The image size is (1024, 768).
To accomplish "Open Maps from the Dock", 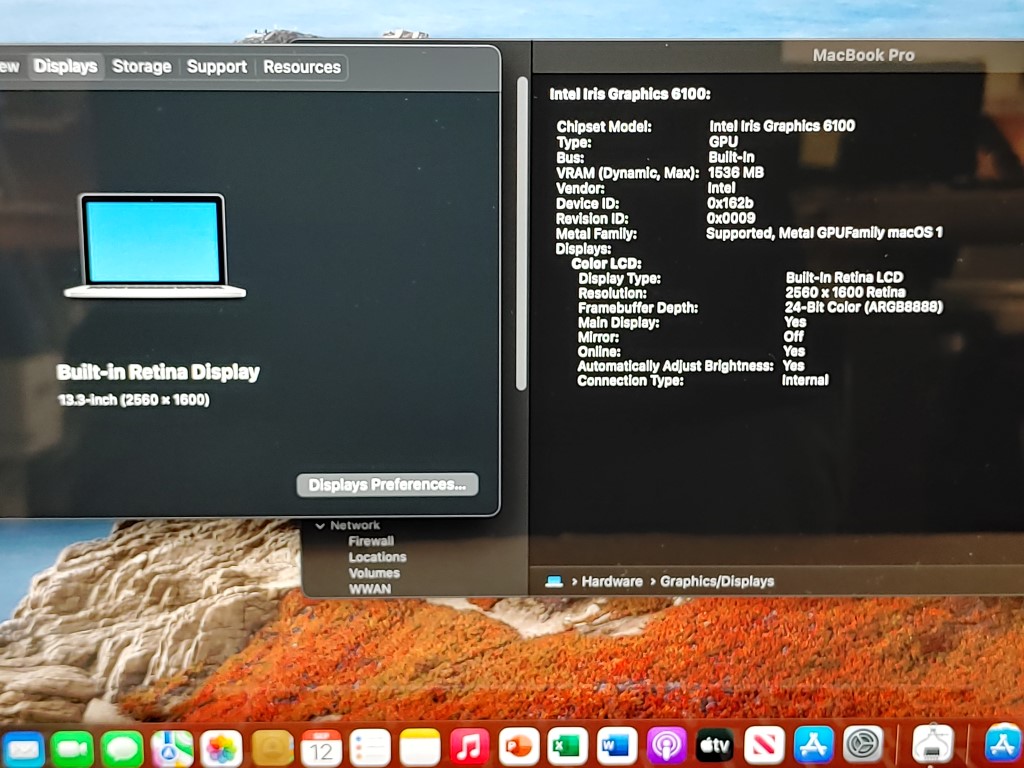I will (x=172, y=748).
